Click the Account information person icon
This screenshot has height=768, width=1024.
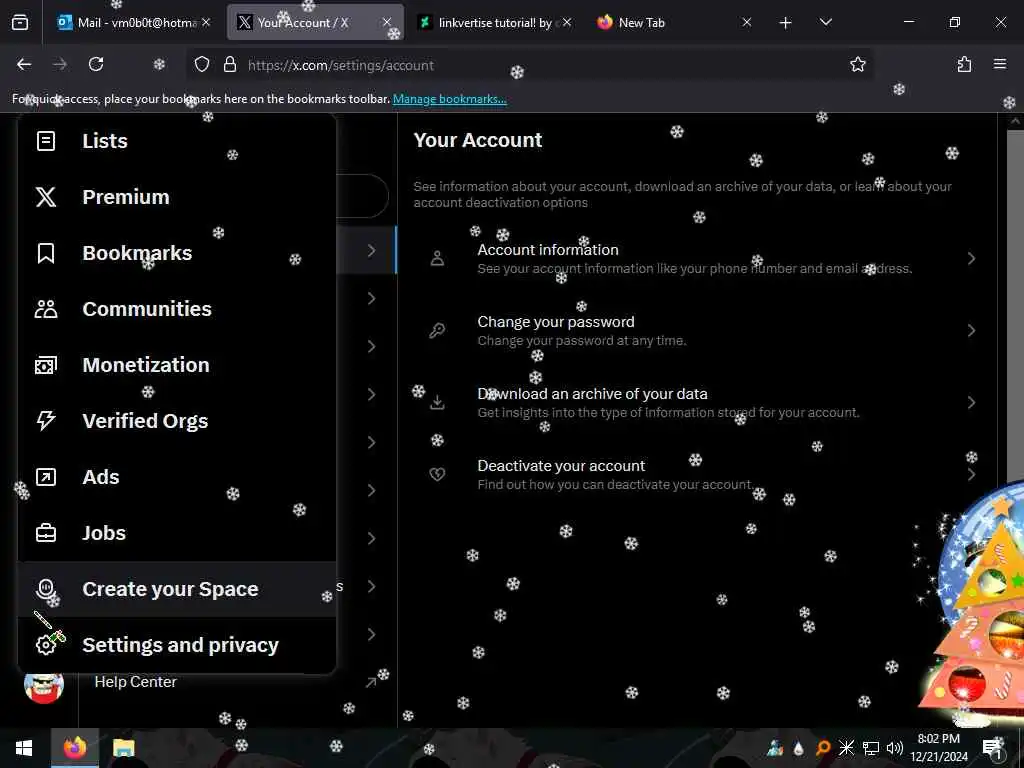pos(438,259)
